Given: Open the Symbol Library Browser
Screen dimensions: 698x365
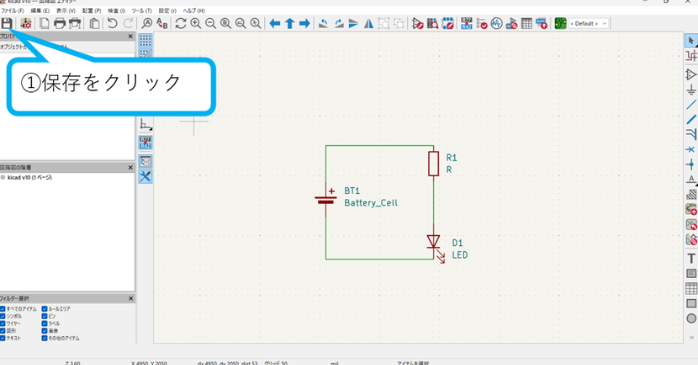Looking at the screenshot, I should coord(433,23).
